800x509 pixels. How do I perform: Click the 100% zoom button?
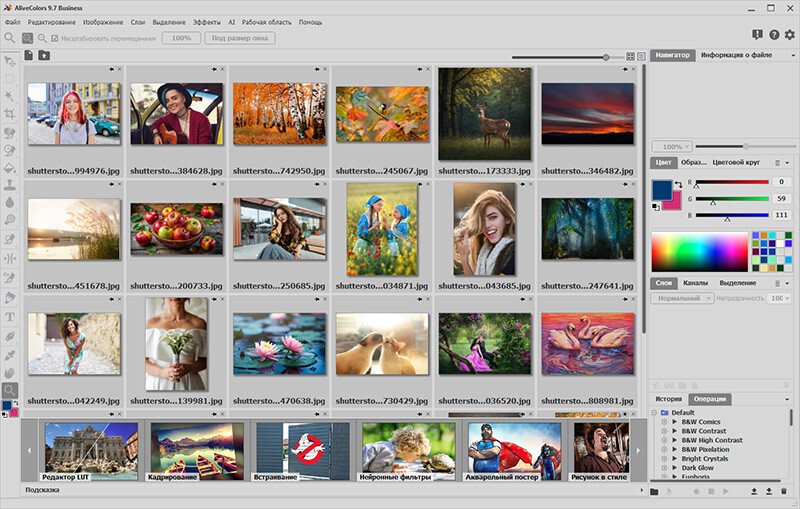[181, 38]
